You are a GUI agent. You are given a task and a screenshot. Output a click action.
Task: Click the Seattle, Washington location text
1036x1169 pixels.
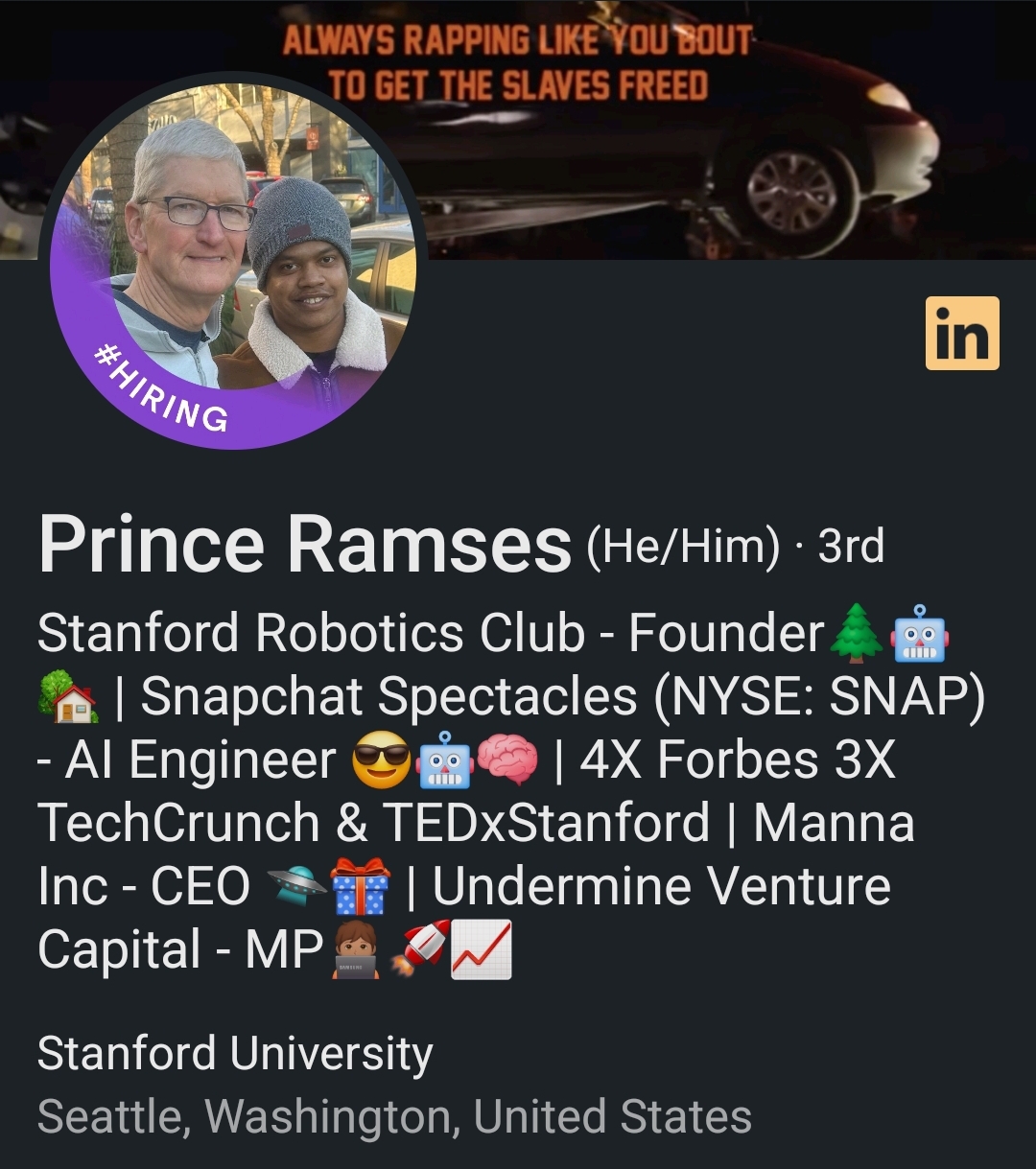click(x=394, y=1117)
